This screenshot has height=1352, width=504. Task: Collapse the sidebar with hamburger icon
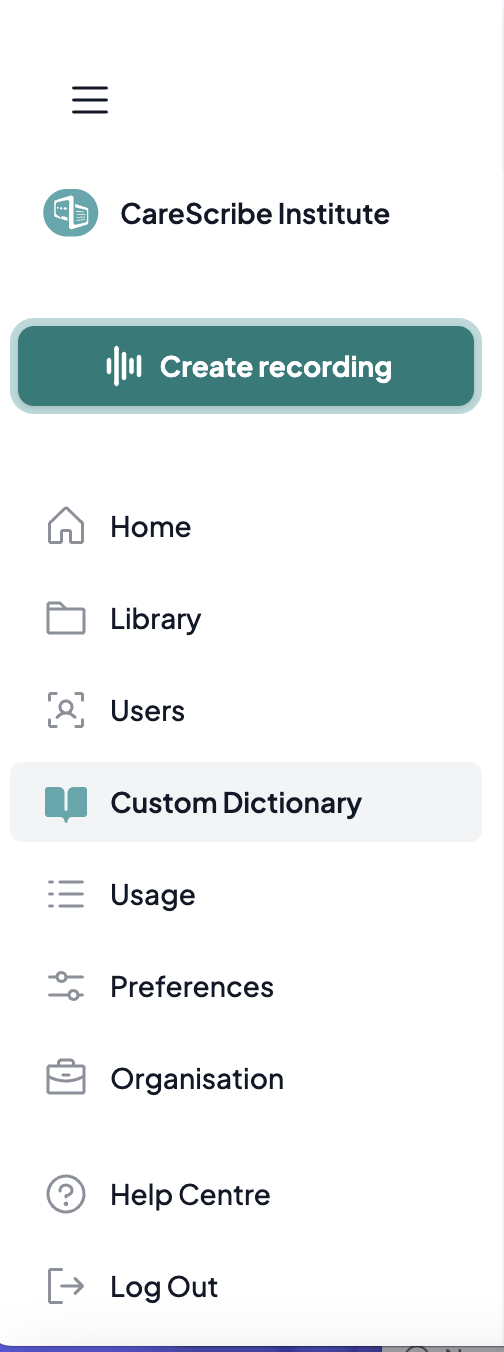(90, 100)
